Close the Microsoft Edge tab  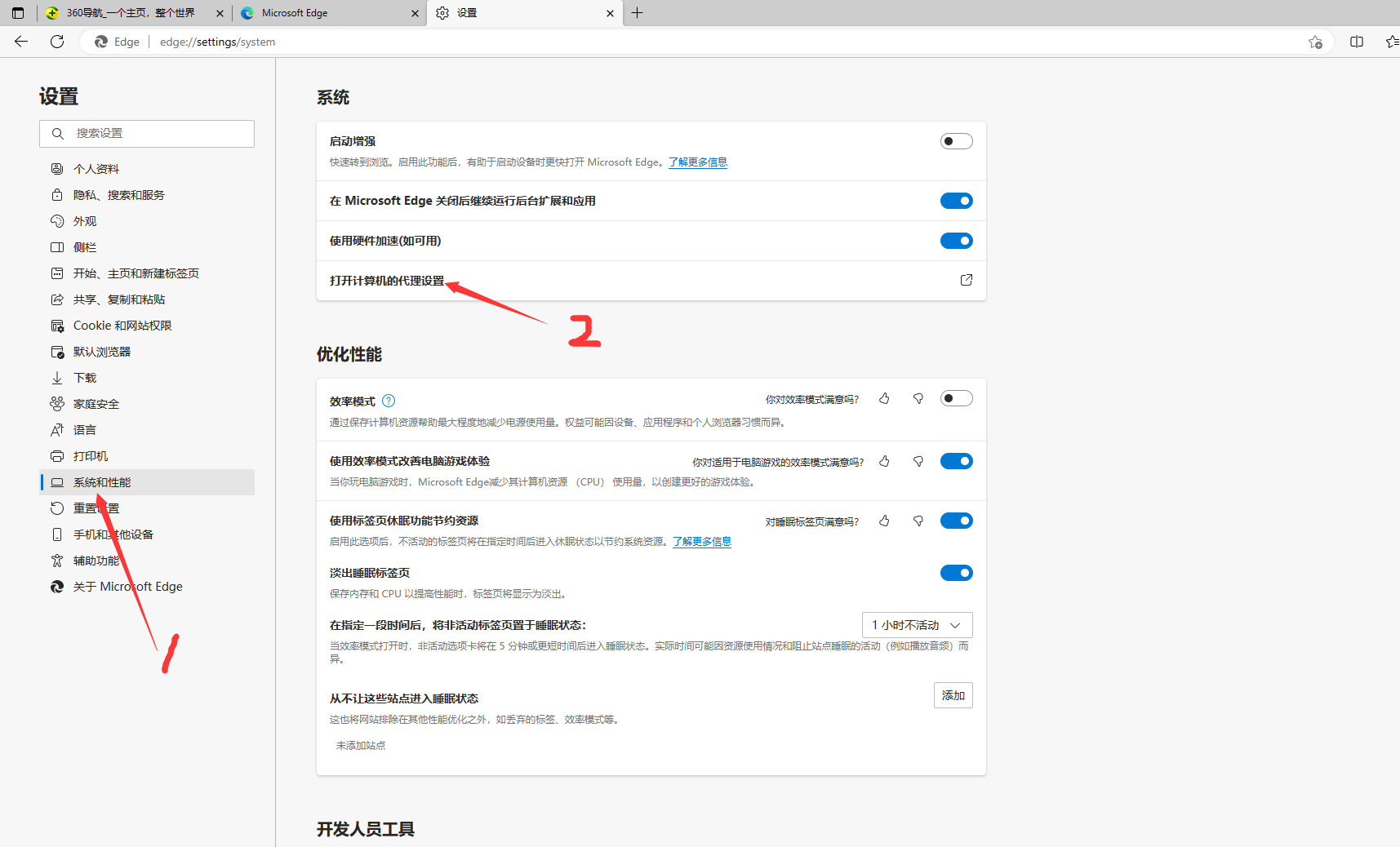coord(415,13)
